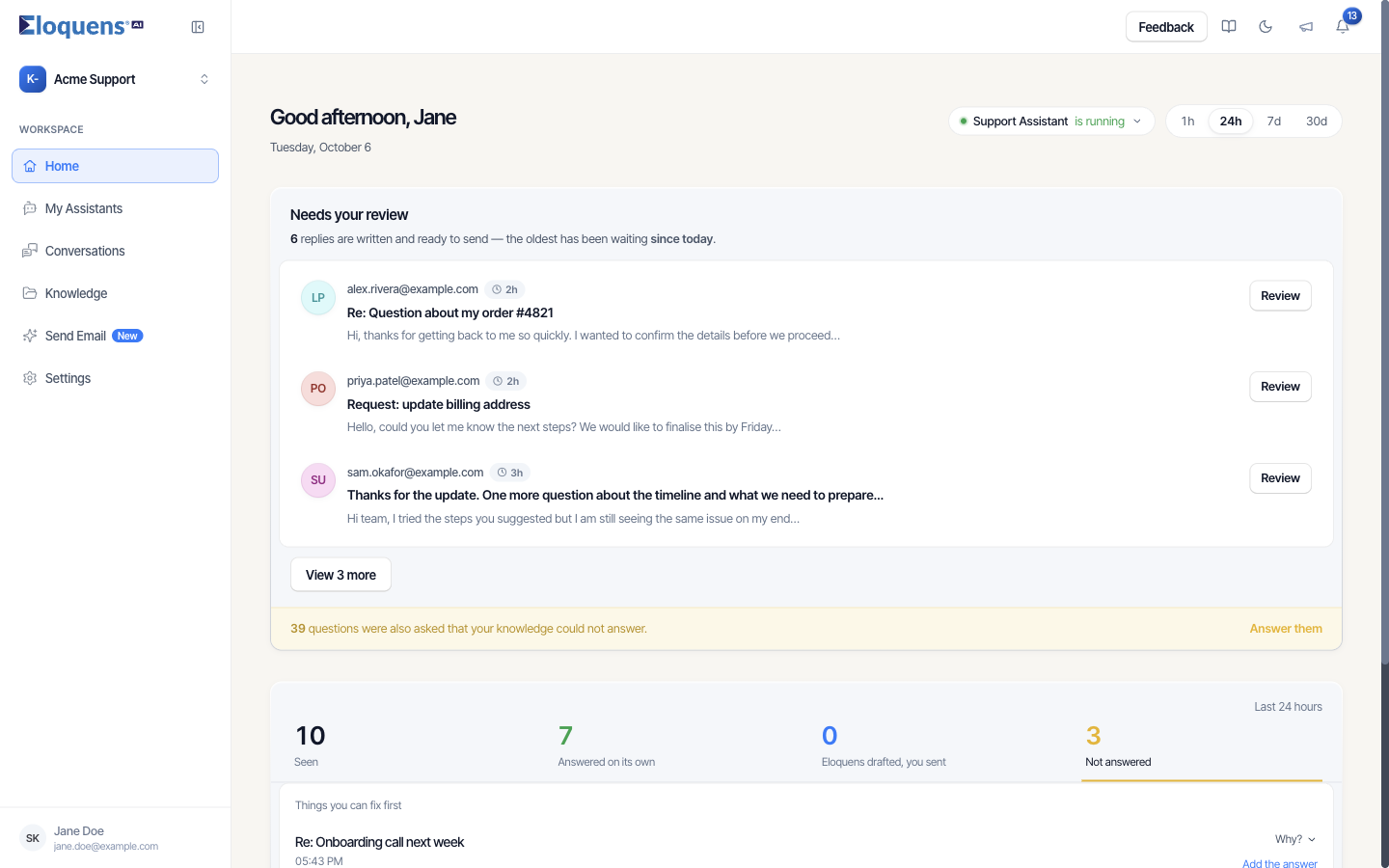Select the 30d time range
The image size is (1389, 868).
(1317, 122)
